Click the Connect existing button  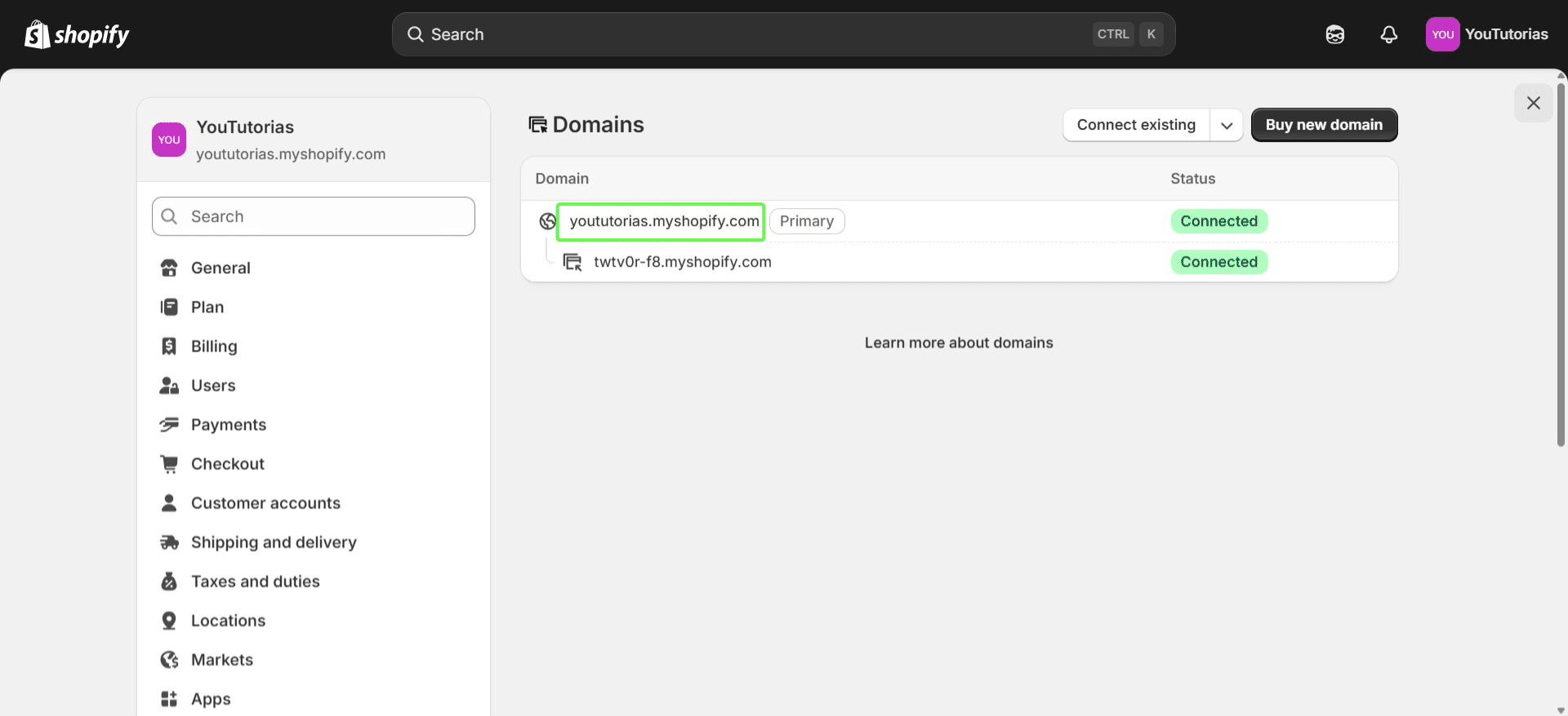click(1136, 125)
